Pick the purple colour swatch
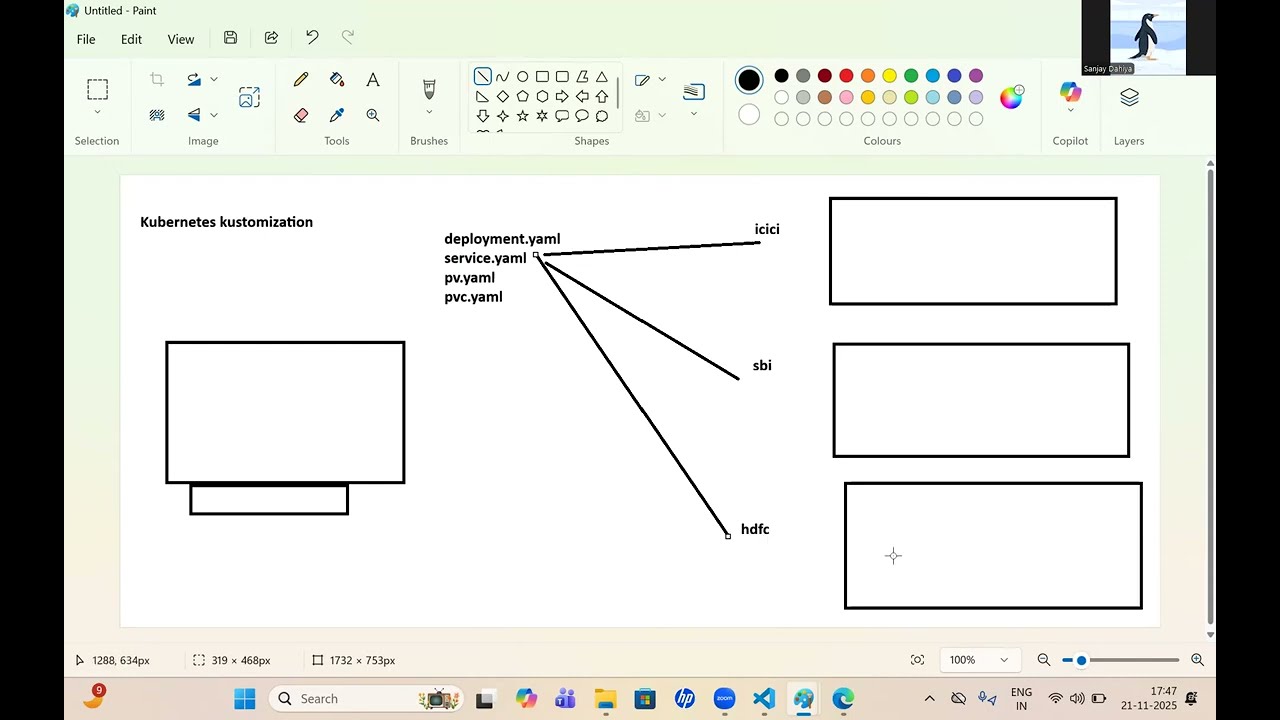This screenshot has width=1280, height=720. (976, 76)
